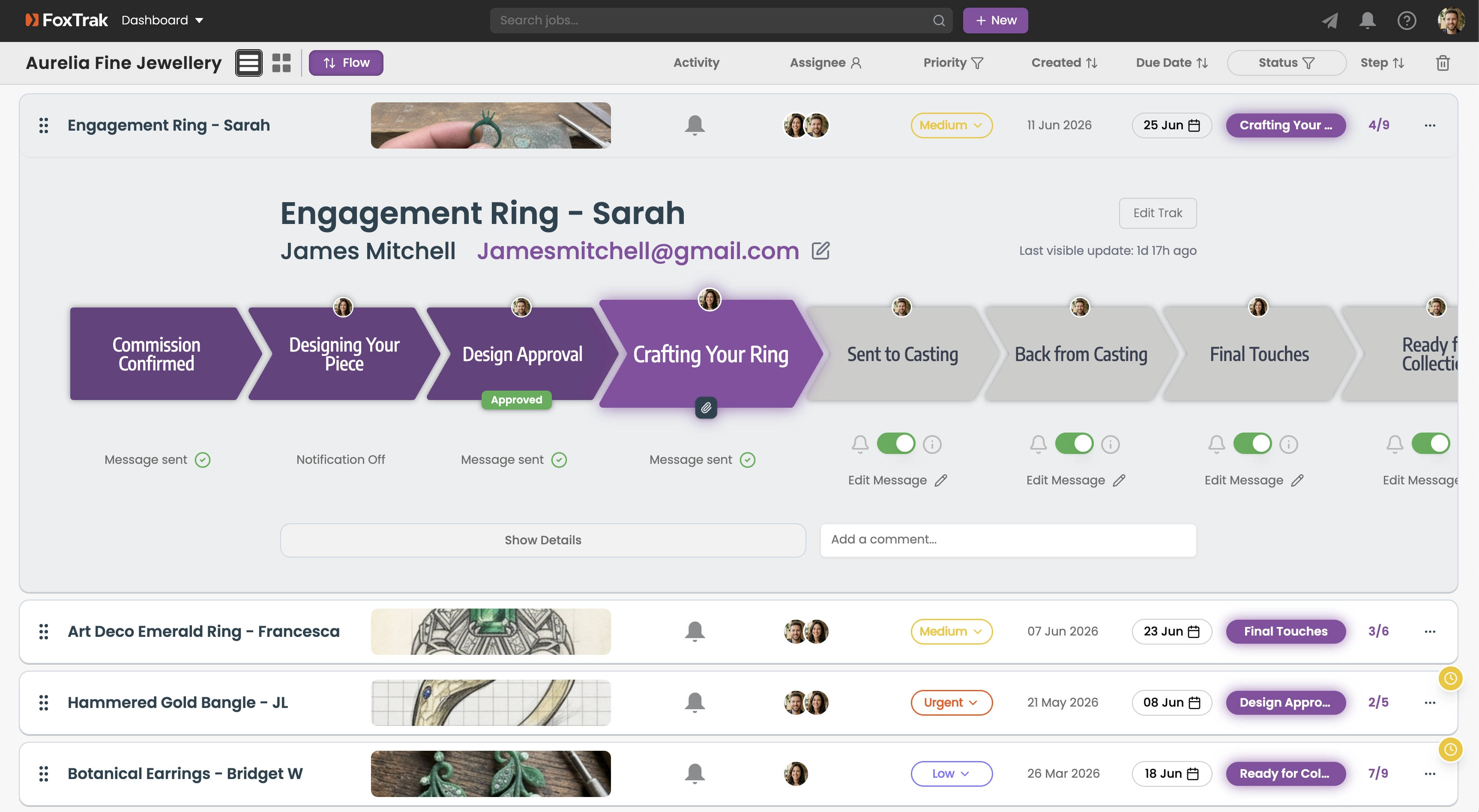Open the notifications bell in top bar

tap(1368, 20)
